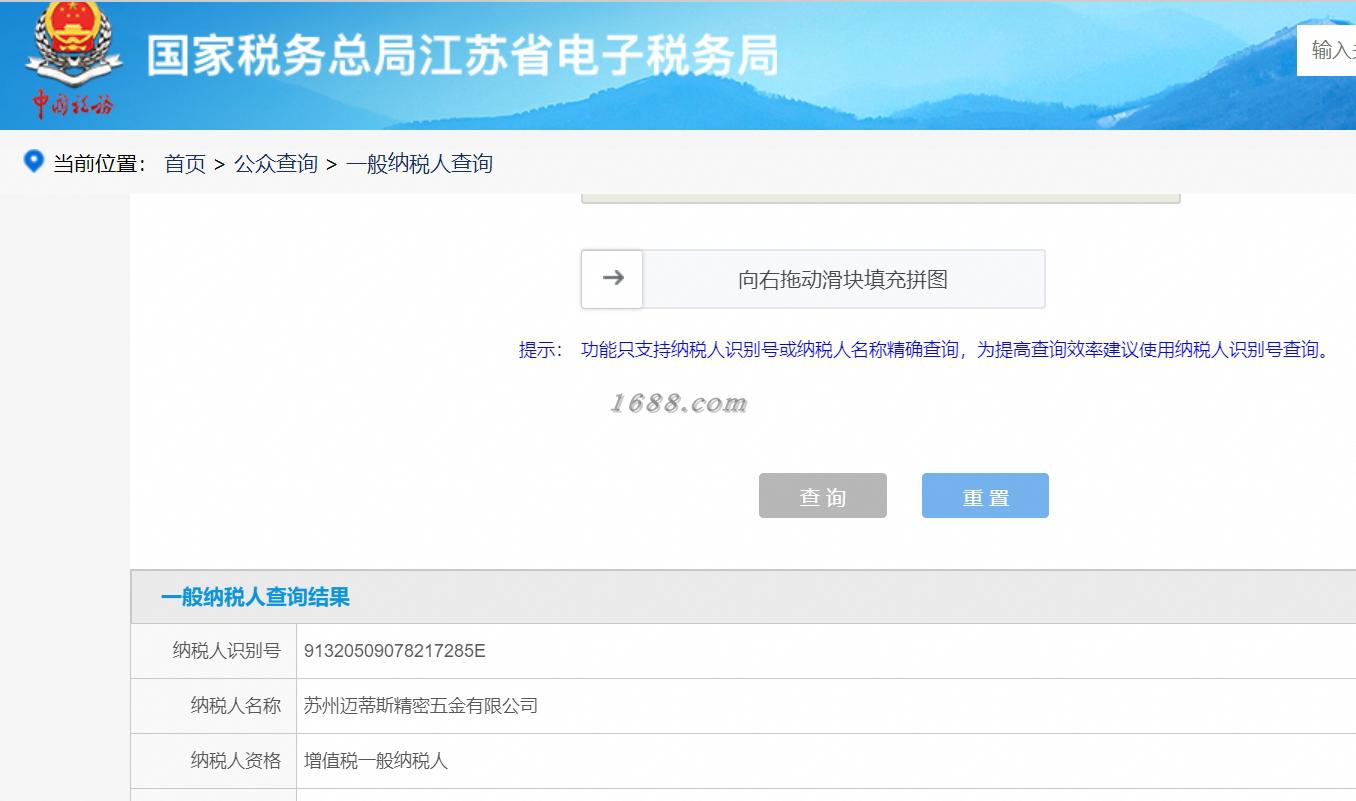Viewport: 1356px width, 801px height.
Task: Click the 首页 breadcrumb link
Action: click(x=185, y=163)
